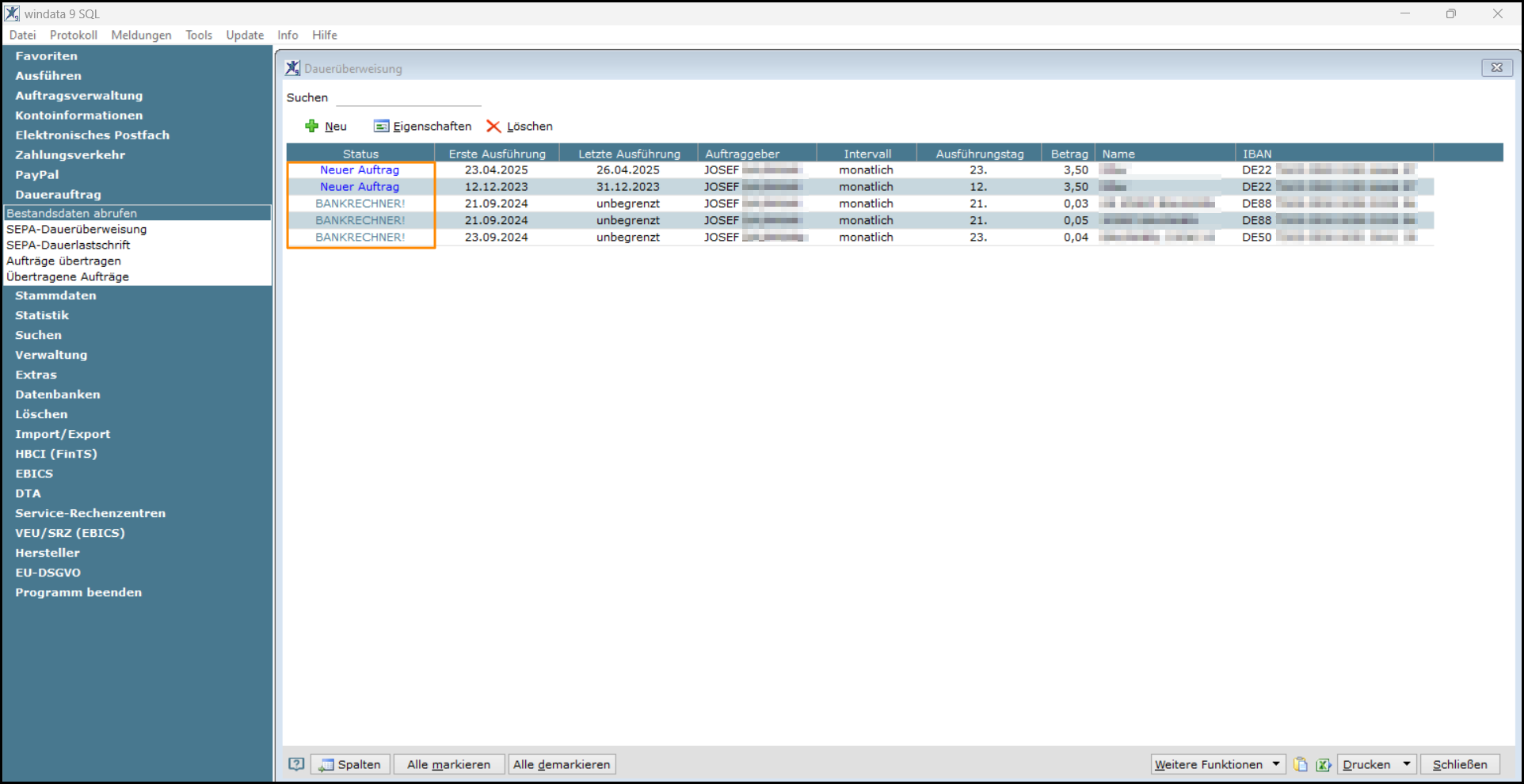Open the Hilfe menu
Viewport: 1524px width, 784px height.
(x=325, y=35)
